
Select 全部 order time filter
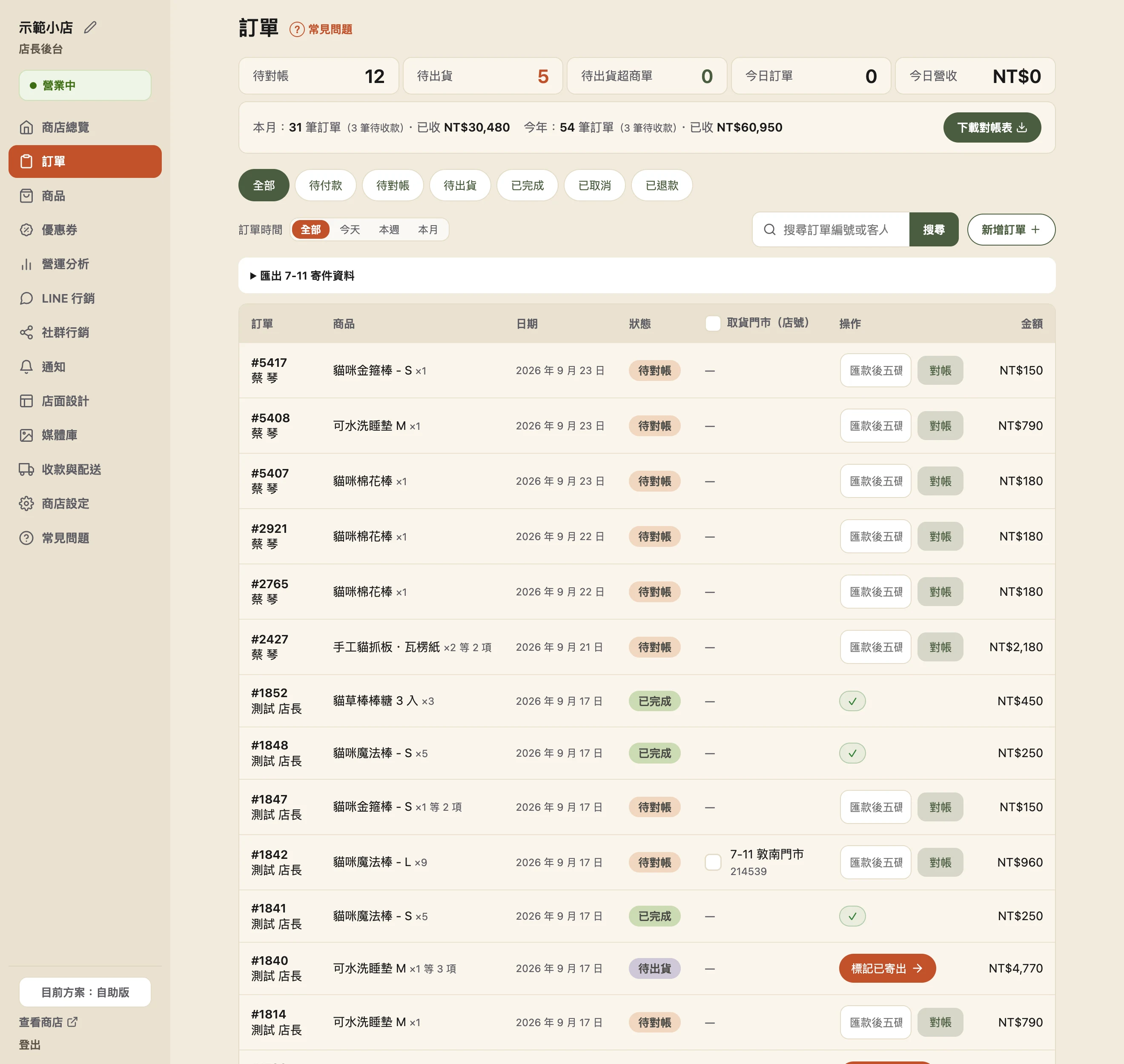tap(310, 230)
